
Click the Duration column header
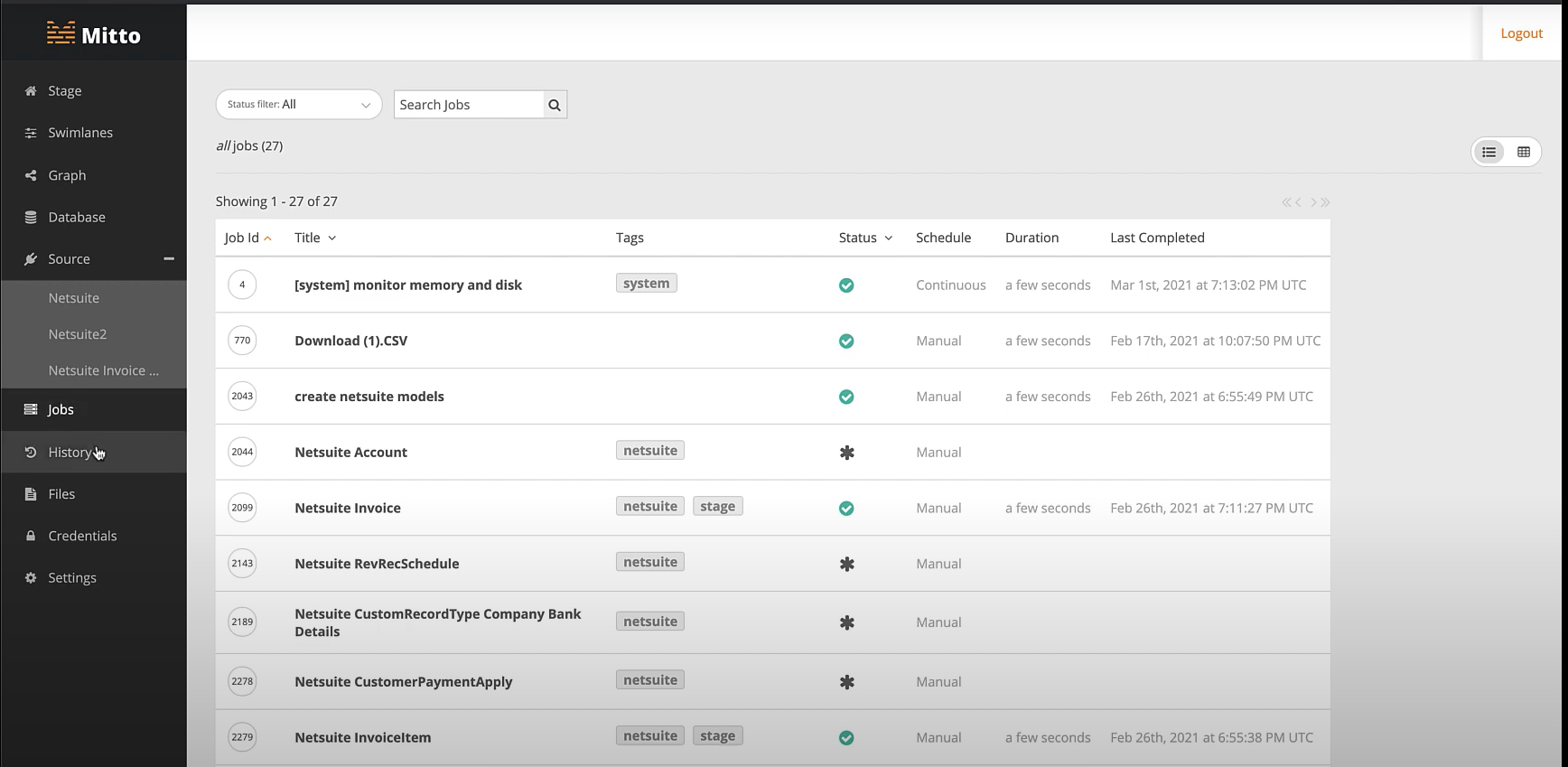point(1031,238)
